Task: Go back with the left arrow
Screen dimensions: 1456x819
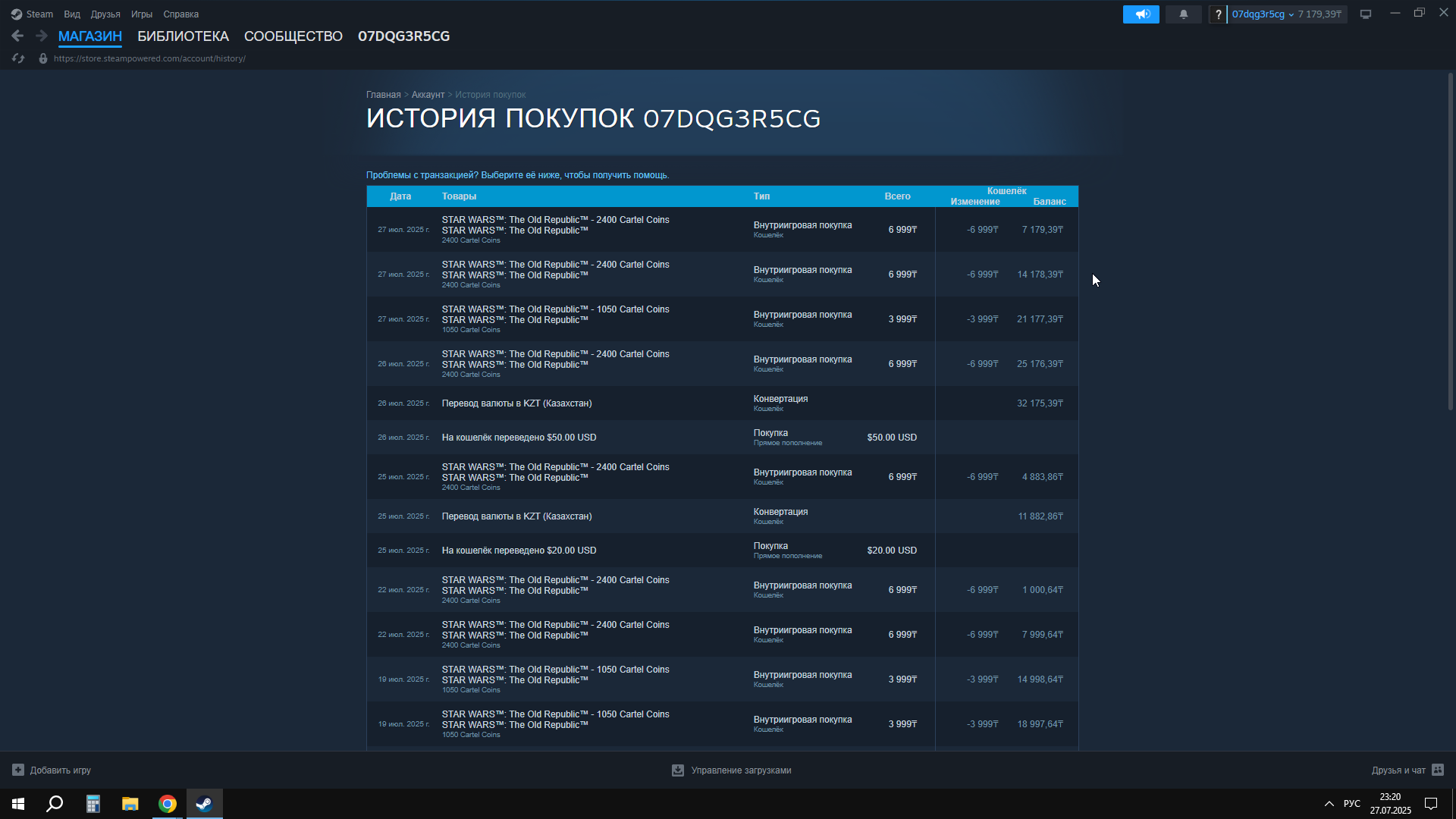Action: (x=17, y=36)
